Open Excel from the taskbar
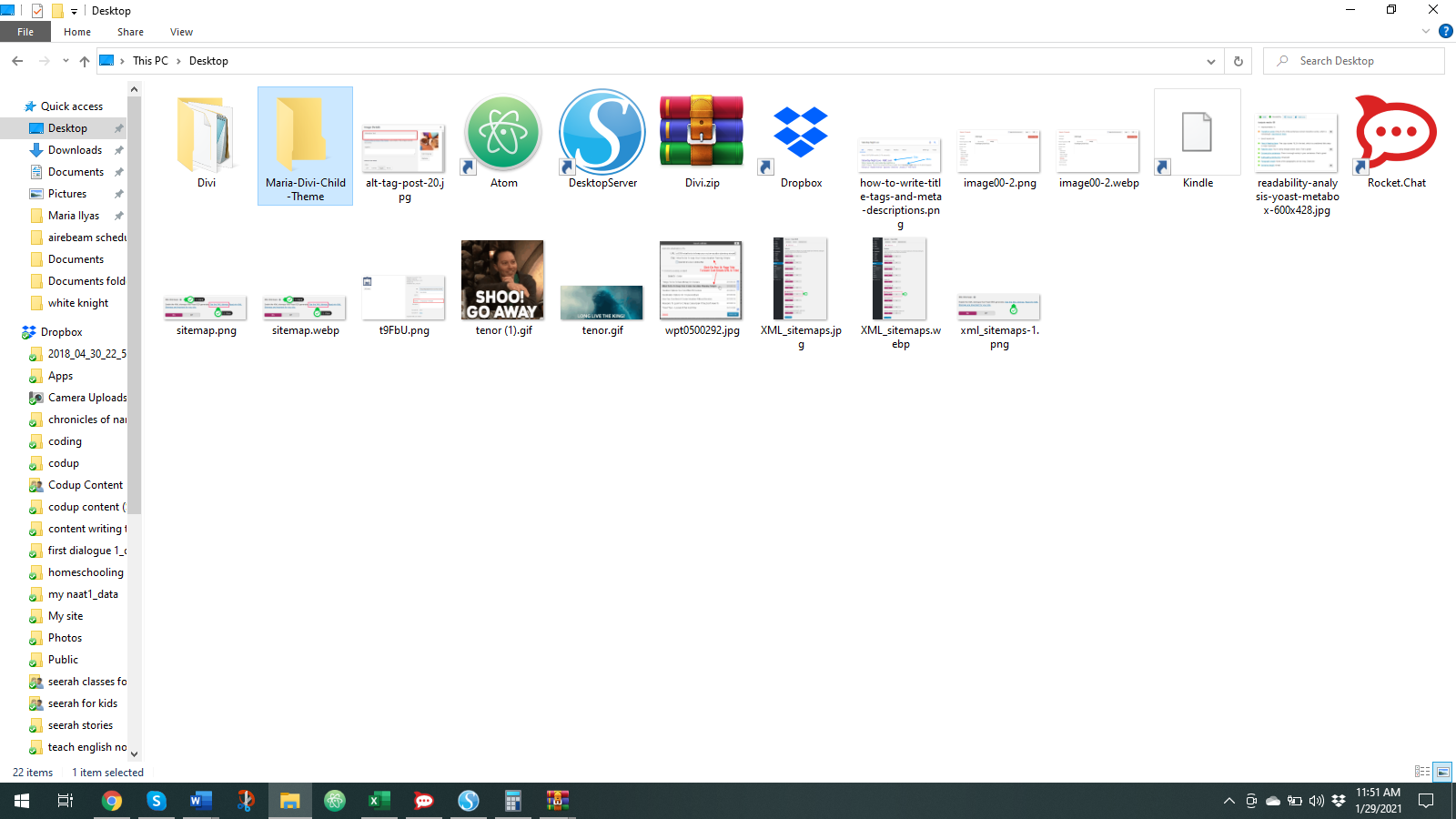The width and height of the screenshot is (1456, 819). pyautogui.click(x=379, y=801)
